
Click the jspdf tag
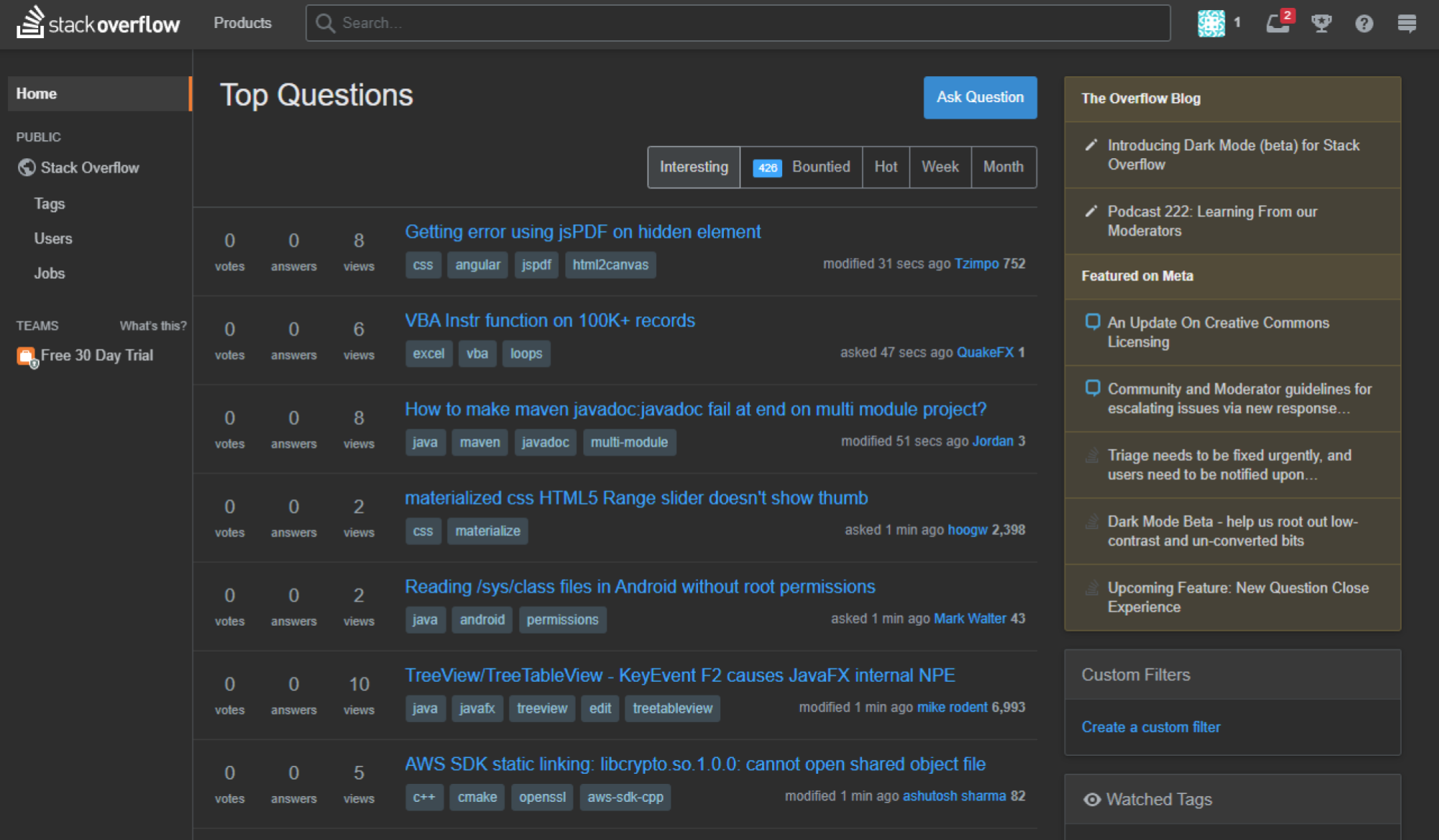click(x=536, y=265)
